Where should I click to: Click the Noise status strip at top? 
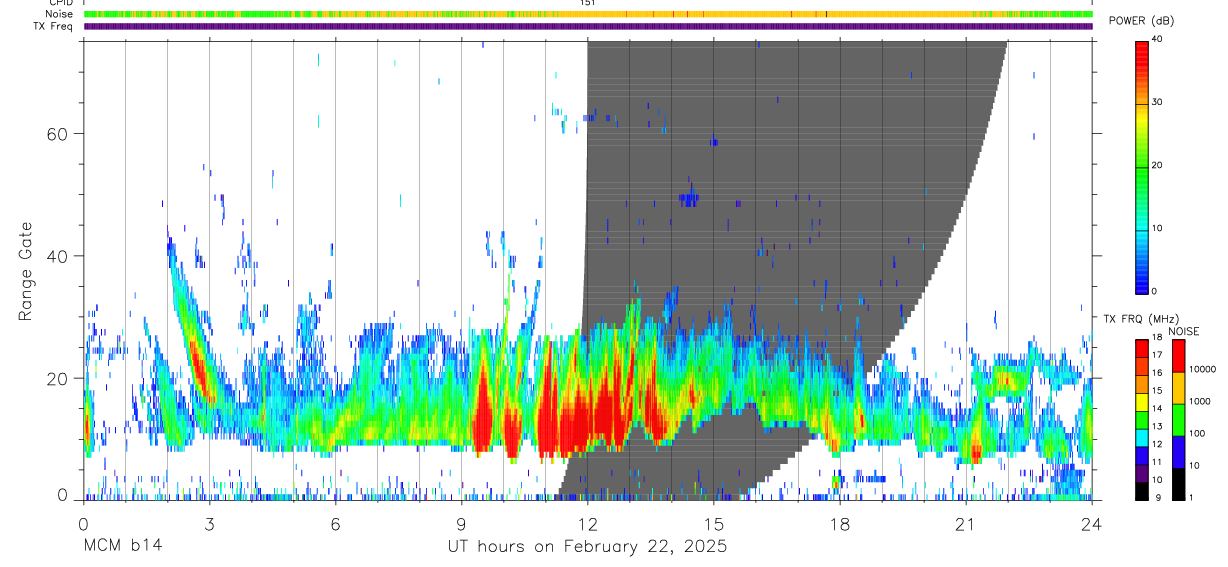coord(588,15)
